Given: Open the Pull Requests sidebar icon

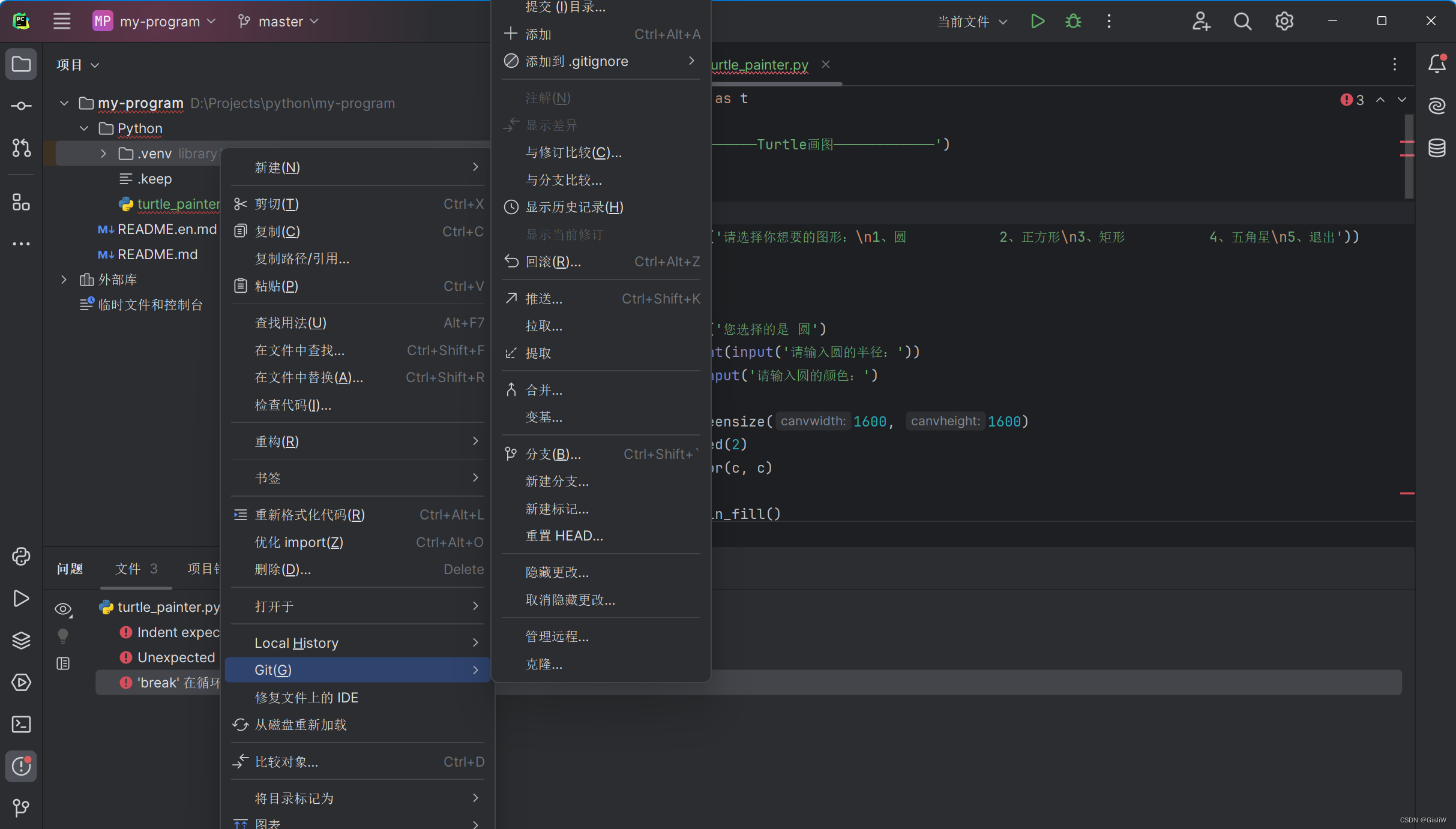Looking at the screenshot, I should 21,148.
